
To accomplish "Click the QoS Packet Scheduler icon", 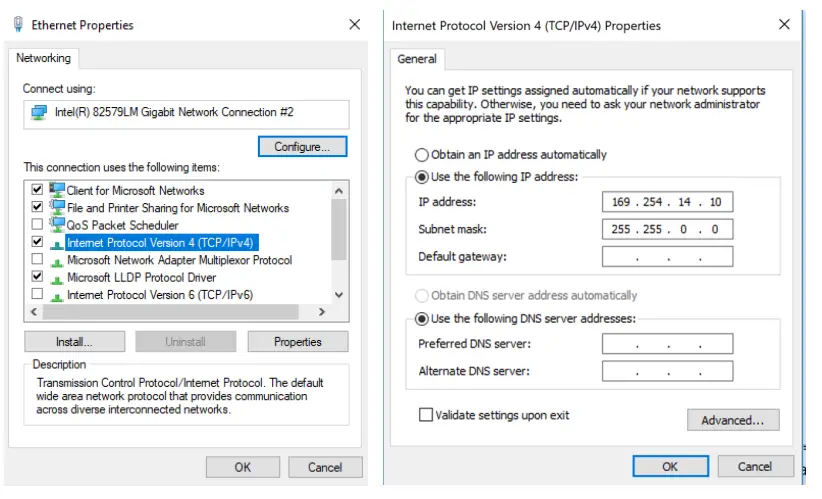I will tap(57, 225).
